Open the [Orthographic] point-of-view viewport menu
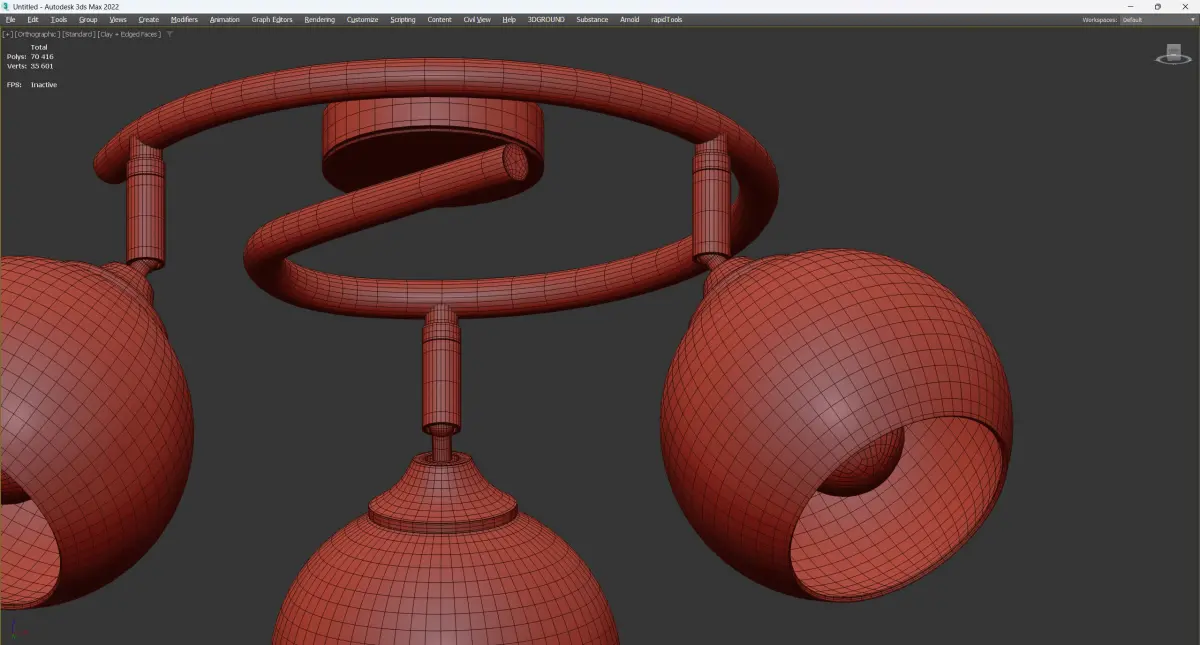The image size is (1200, 645). pos(38,34)
